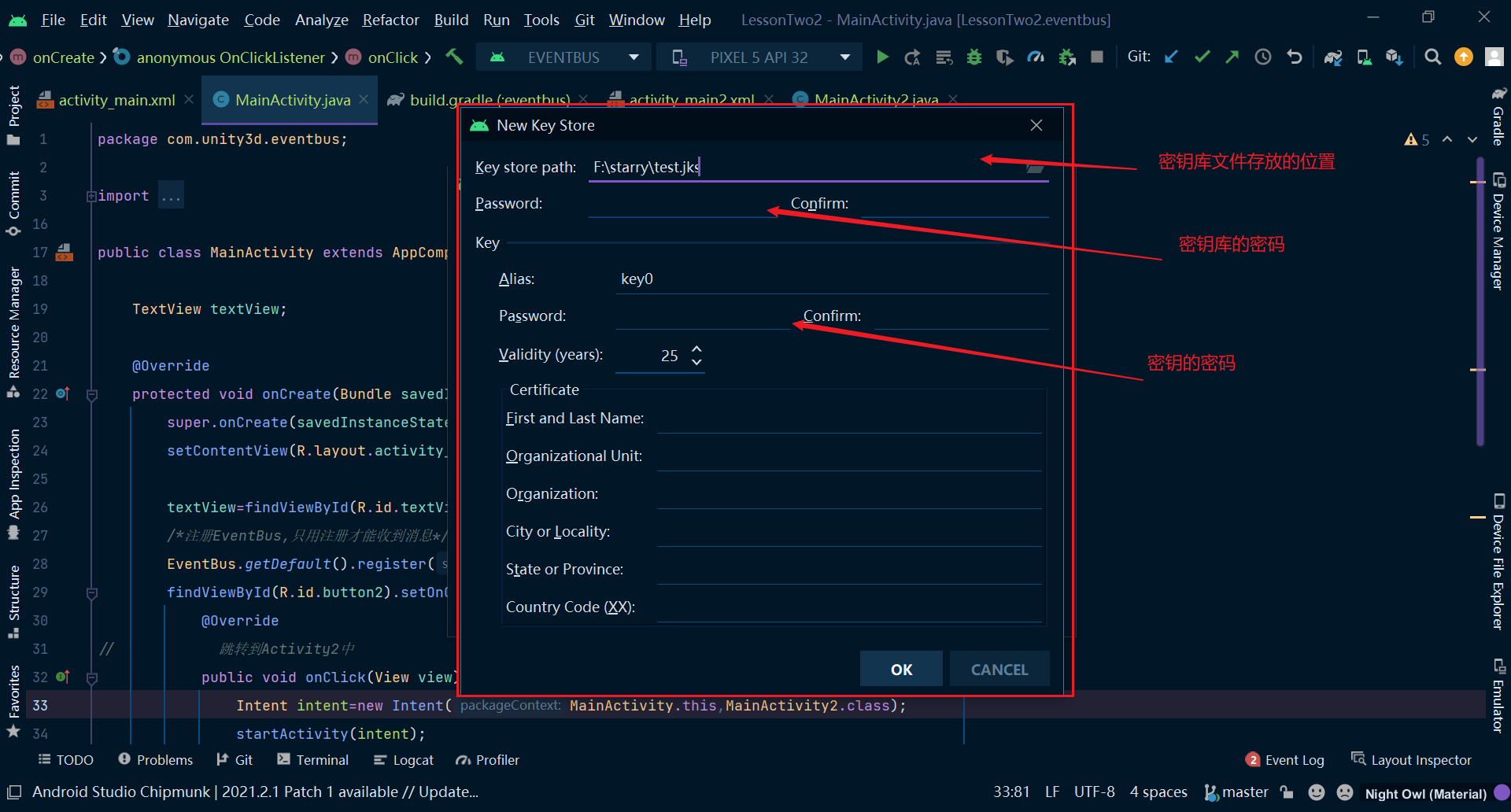Screen dimensions: 1511x812
Task: Update project with Git blue arrow
Action: [1171, 57]
